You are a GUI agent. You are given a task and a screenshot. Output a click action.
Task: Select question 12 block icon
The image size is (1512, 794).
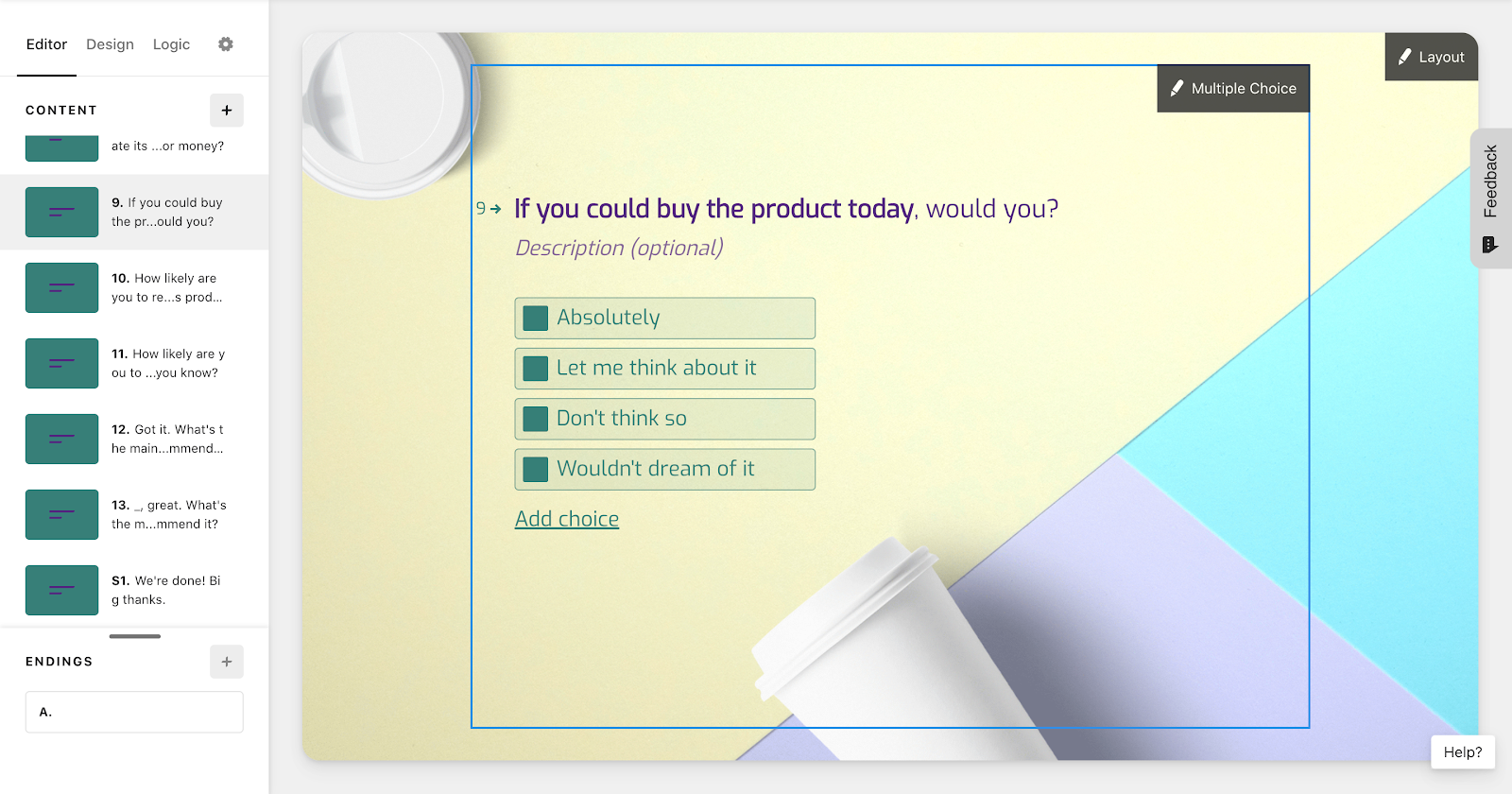pos(61,439)
